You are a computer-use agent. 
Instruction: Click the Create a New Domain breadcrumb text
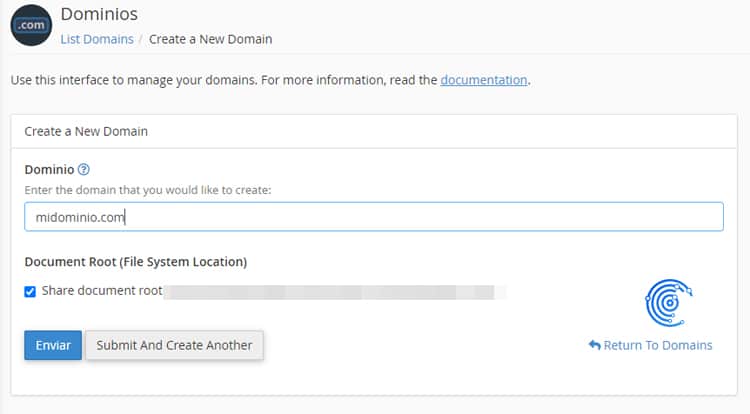coord(210,39)
